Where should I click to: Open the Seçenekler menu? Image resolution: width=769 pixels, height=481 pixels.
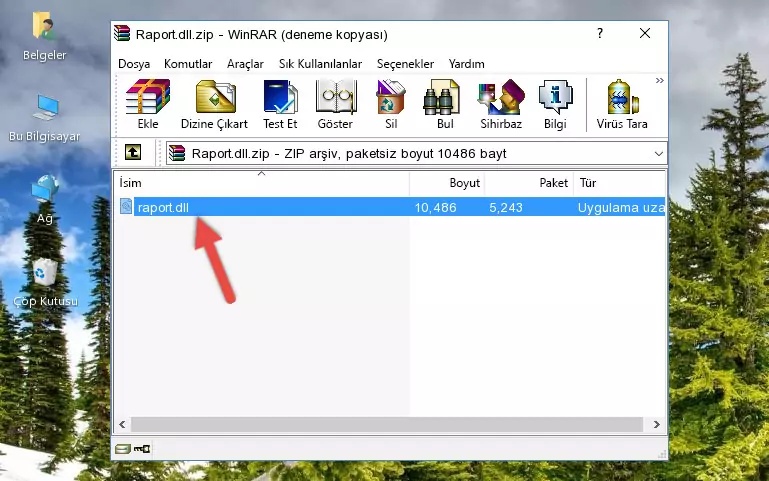click(x=405, y=64)
